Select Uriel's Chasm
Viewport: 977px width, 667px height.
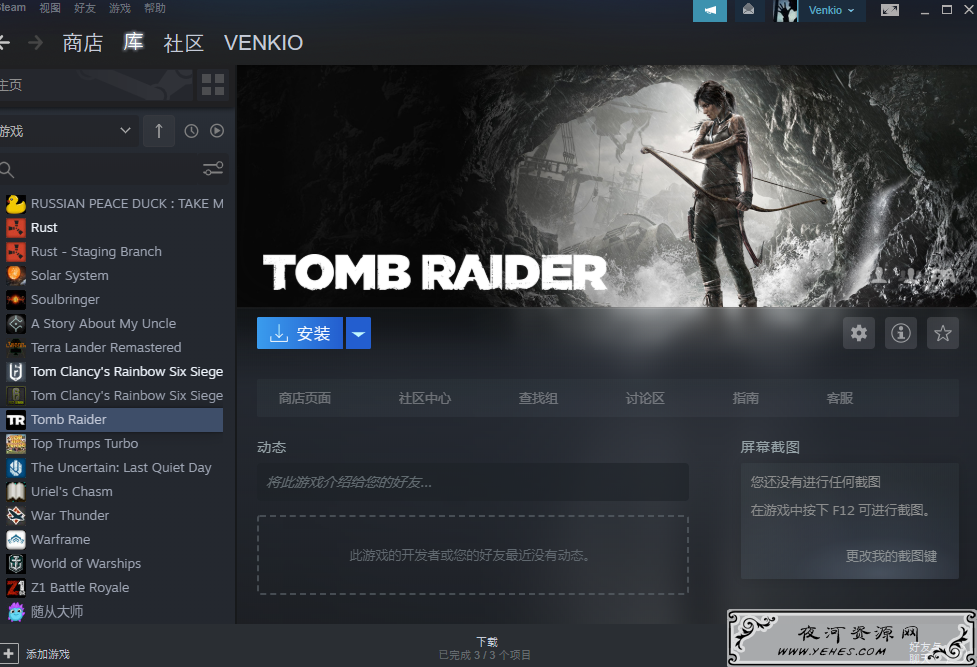coord(112,492)
